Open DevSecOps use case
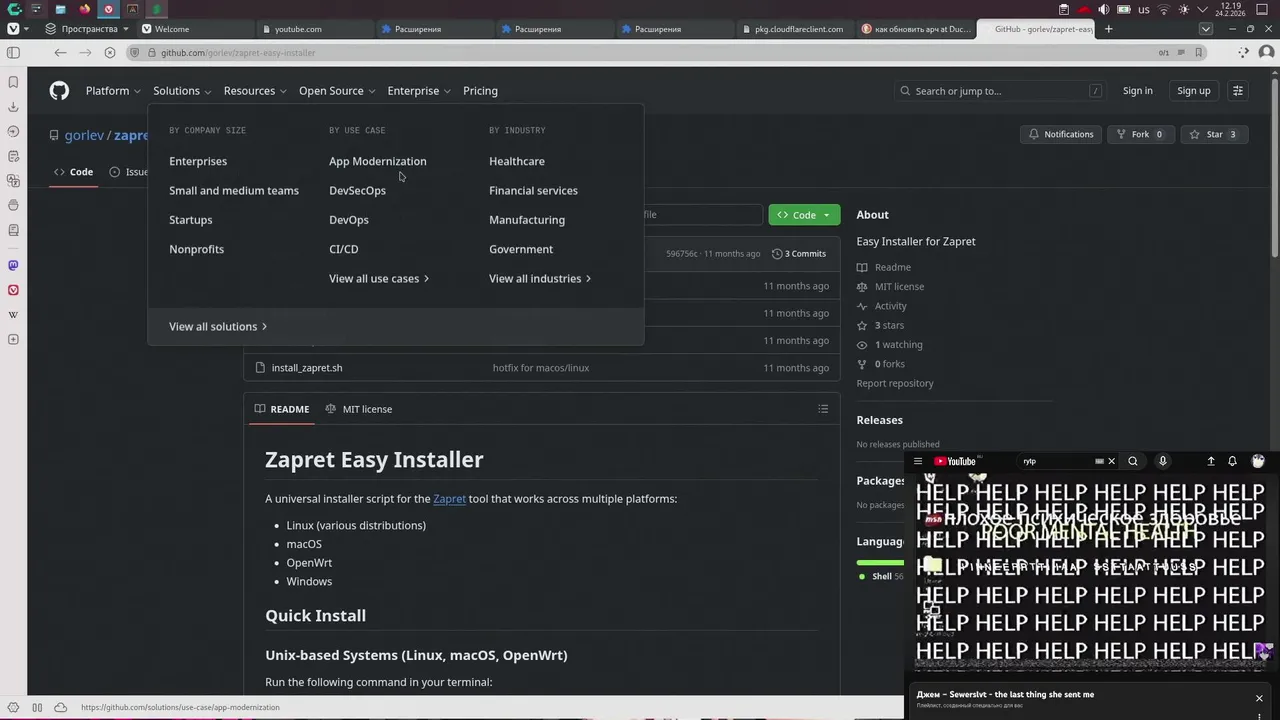The image size is (1280, 720). [x=357, y=190]
